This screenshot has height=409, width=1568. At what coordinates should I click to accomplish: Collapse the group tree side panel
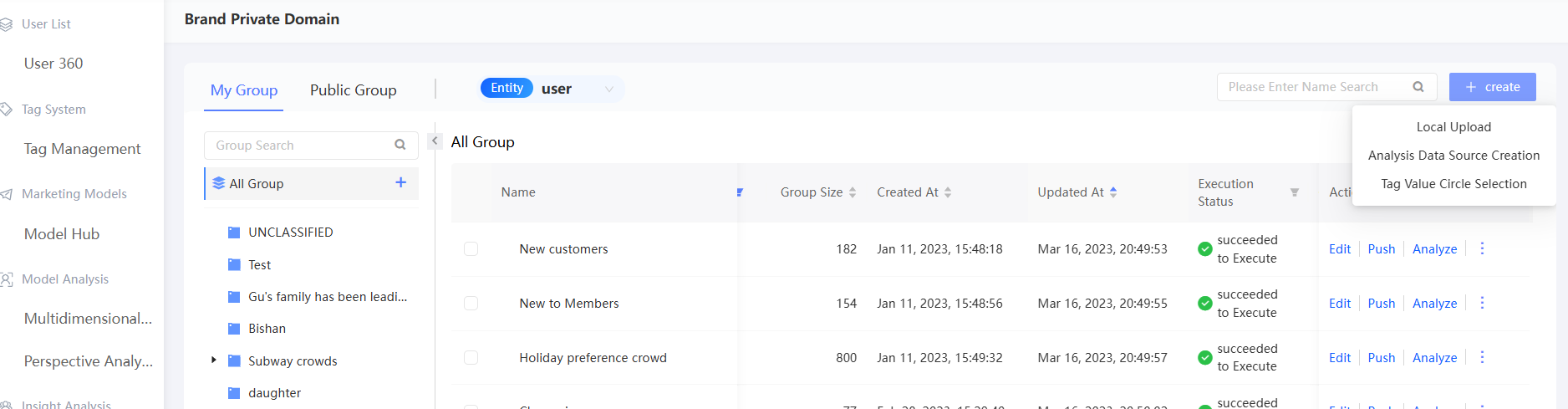435,141
